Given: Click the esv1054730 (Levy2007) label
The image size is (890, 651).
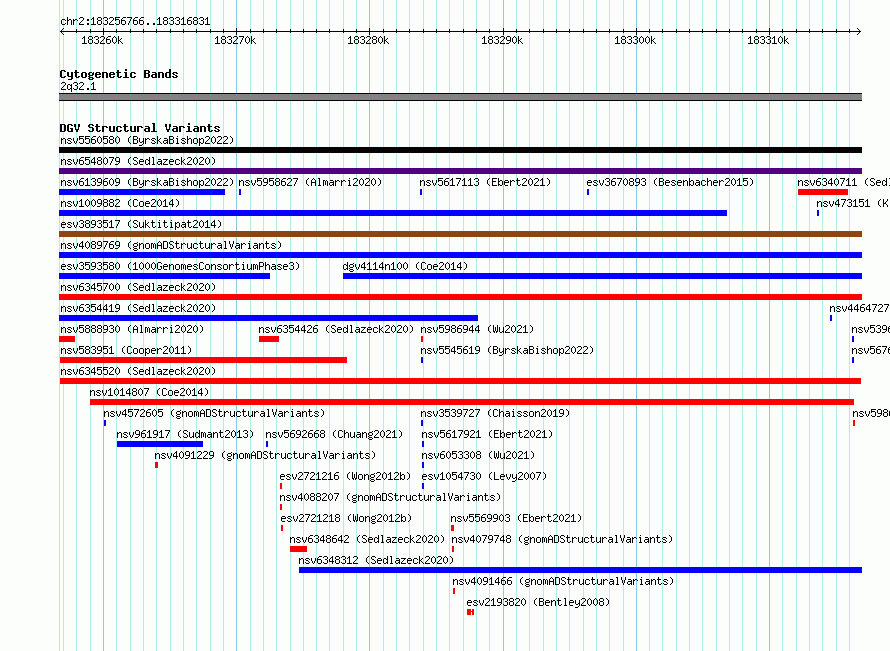Looking at the screenshot, I should (x=484, y=476).
